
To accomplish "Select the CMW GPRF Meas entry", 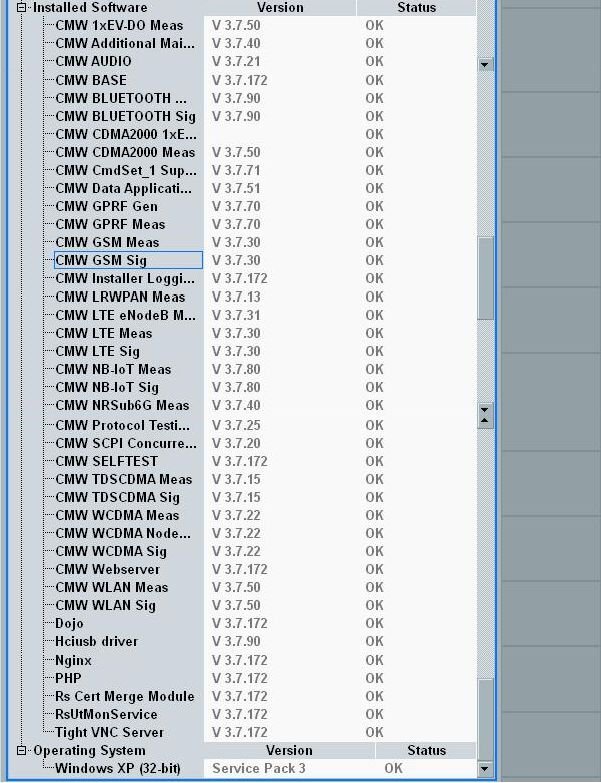I will [x=110, y=224].
